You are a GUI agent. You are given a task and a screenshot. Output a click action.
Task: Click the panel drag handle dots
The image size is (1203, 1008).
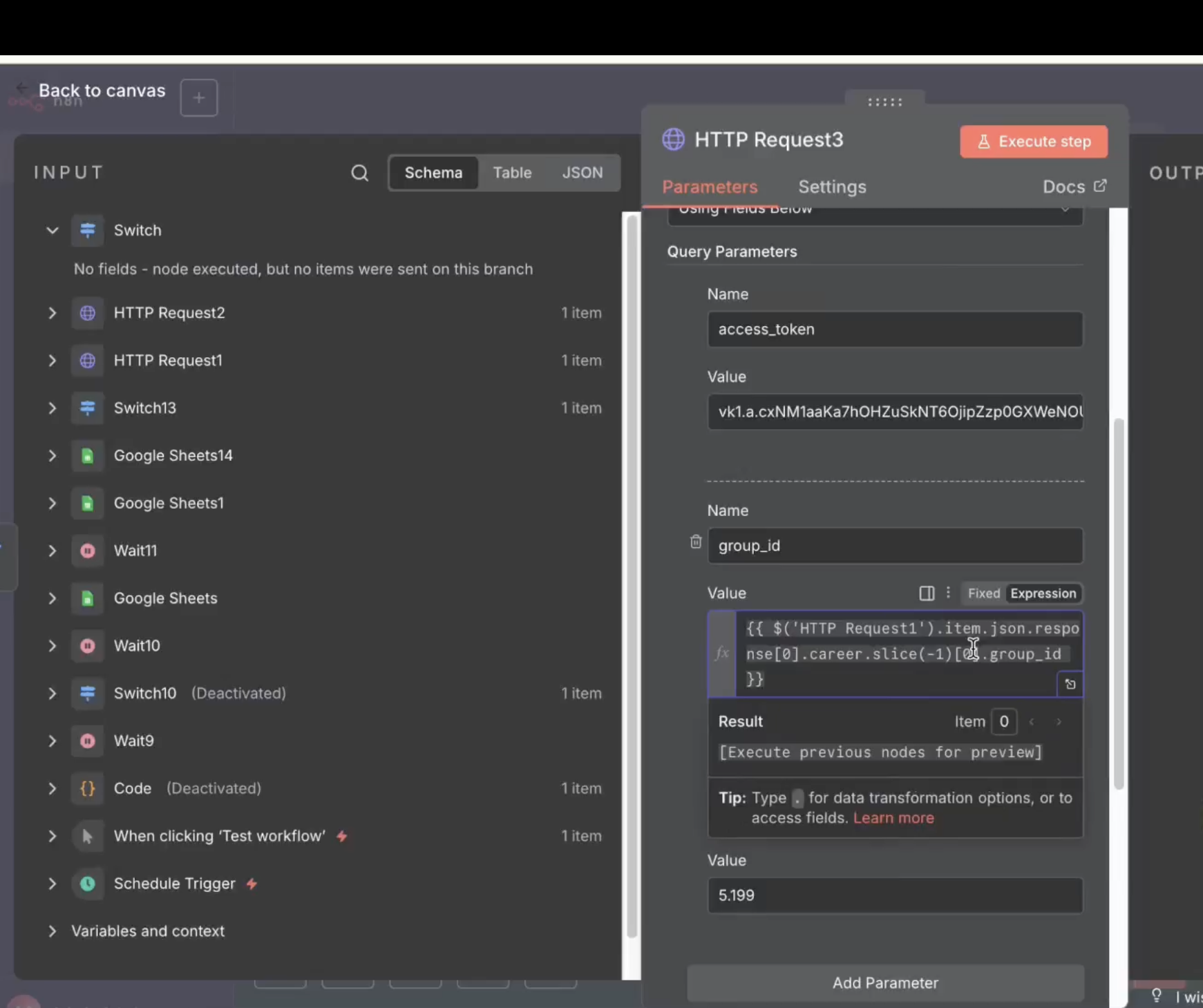885,102
